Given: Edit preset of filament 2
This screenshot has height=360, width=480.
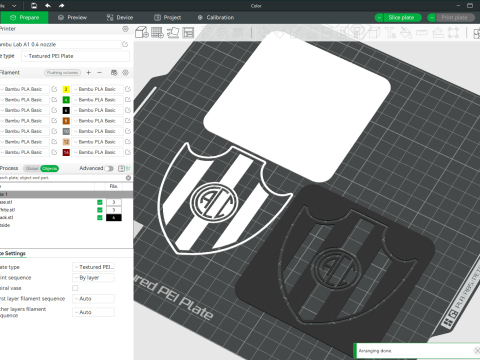Looking at the screenshot, I should tap(128, 89).
